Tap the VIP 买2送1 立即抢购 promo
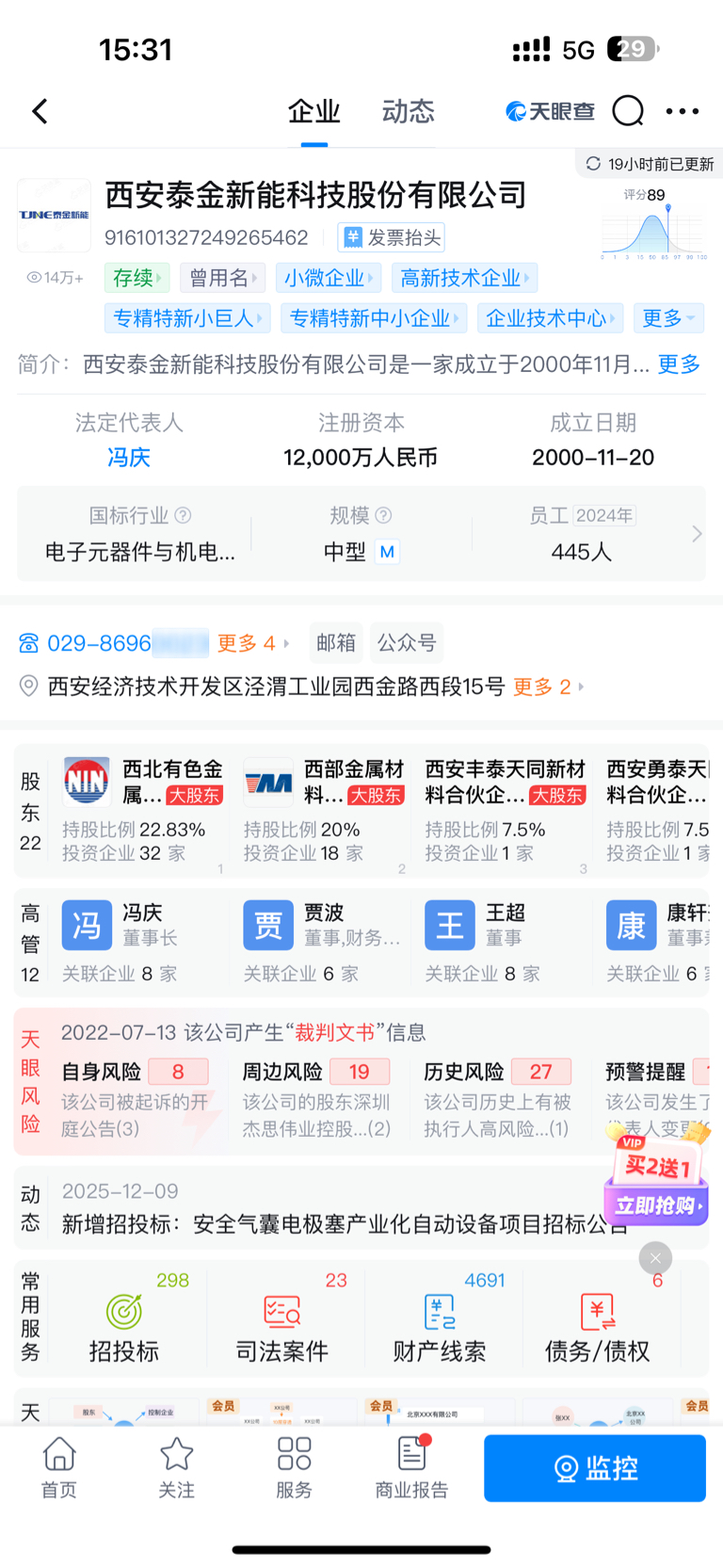Image resolution: width=723 pixels, height=1568 pixels. [x=656, y=1177]
